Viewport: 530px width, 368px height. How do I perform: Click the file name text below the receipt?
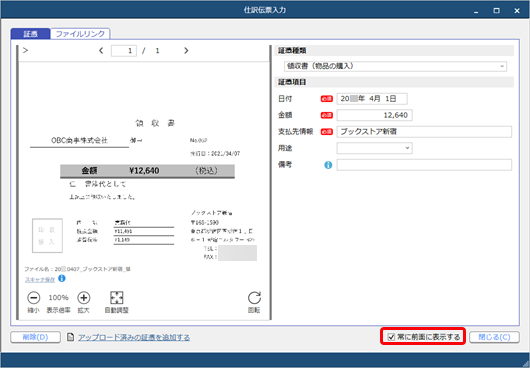coord(77,269)
